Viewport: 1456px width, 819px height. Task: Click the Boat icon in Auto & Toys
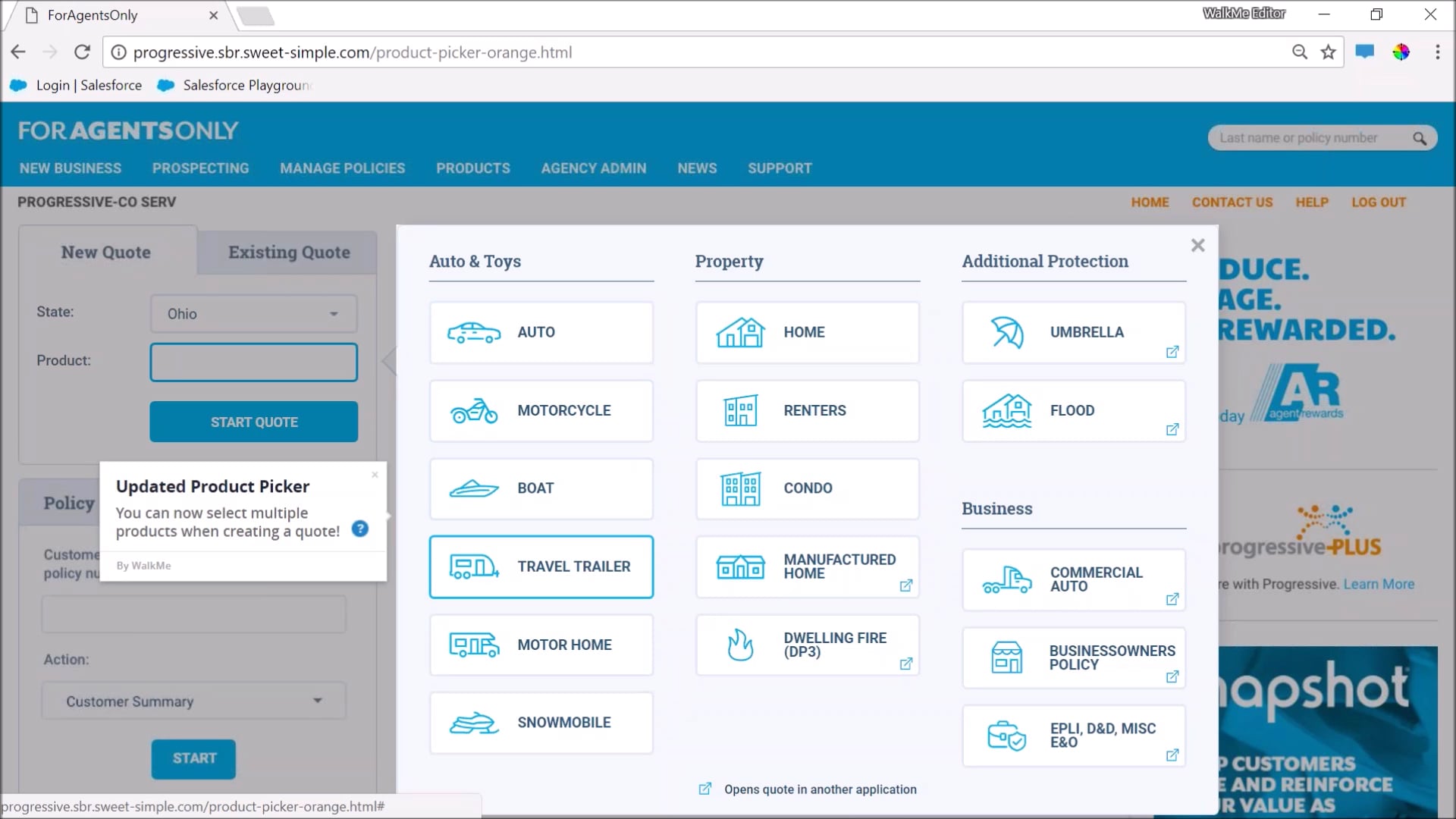click(x=474, y=488)
